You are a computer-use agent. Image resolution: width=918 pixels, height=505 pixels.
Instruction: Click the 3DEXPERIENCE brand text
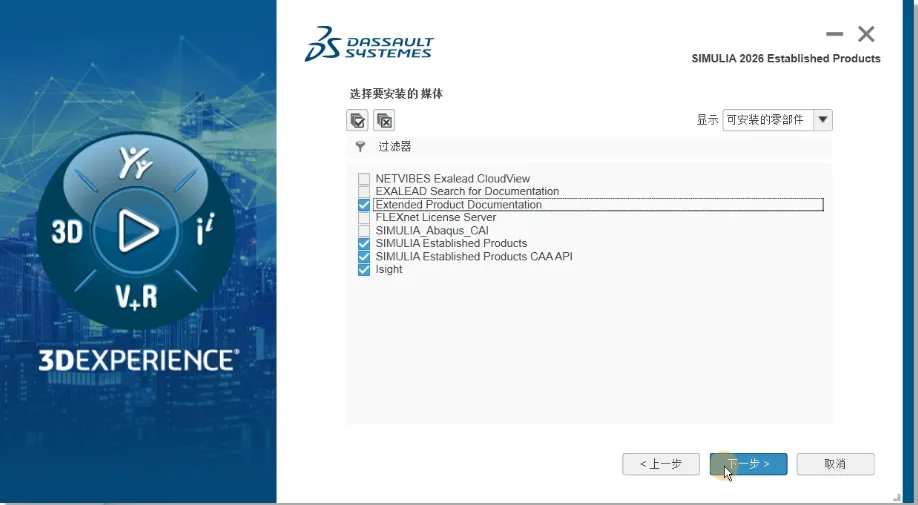[139, 360]
